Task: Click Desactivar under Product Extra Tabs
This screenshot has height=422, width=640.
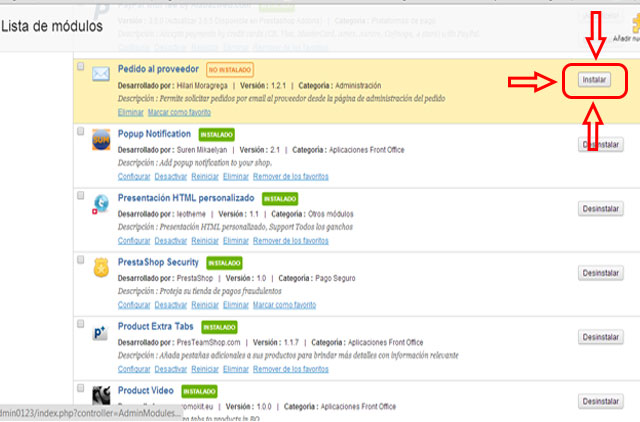Action: (171, 369)
